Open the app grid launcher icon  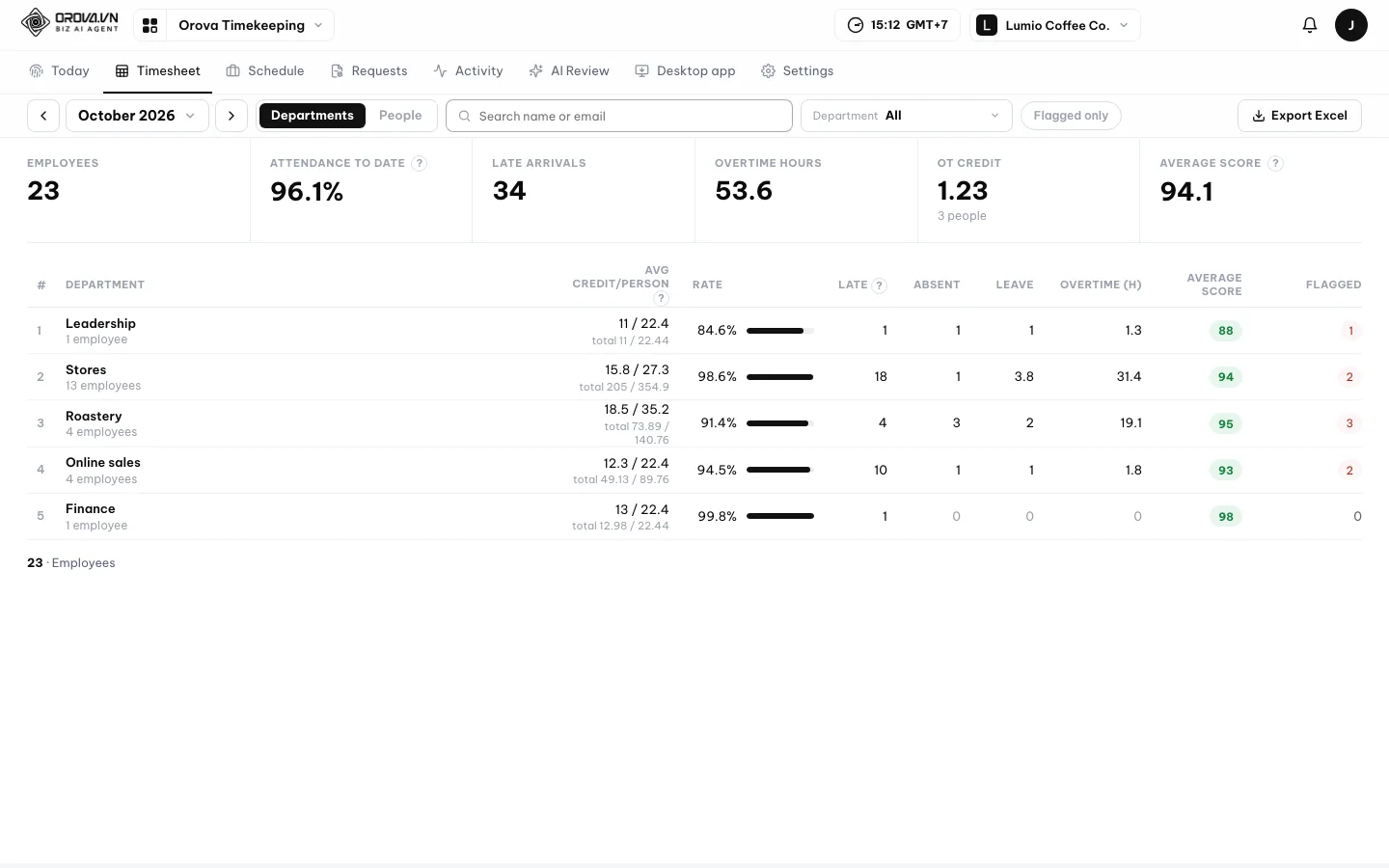click(150, 25)
